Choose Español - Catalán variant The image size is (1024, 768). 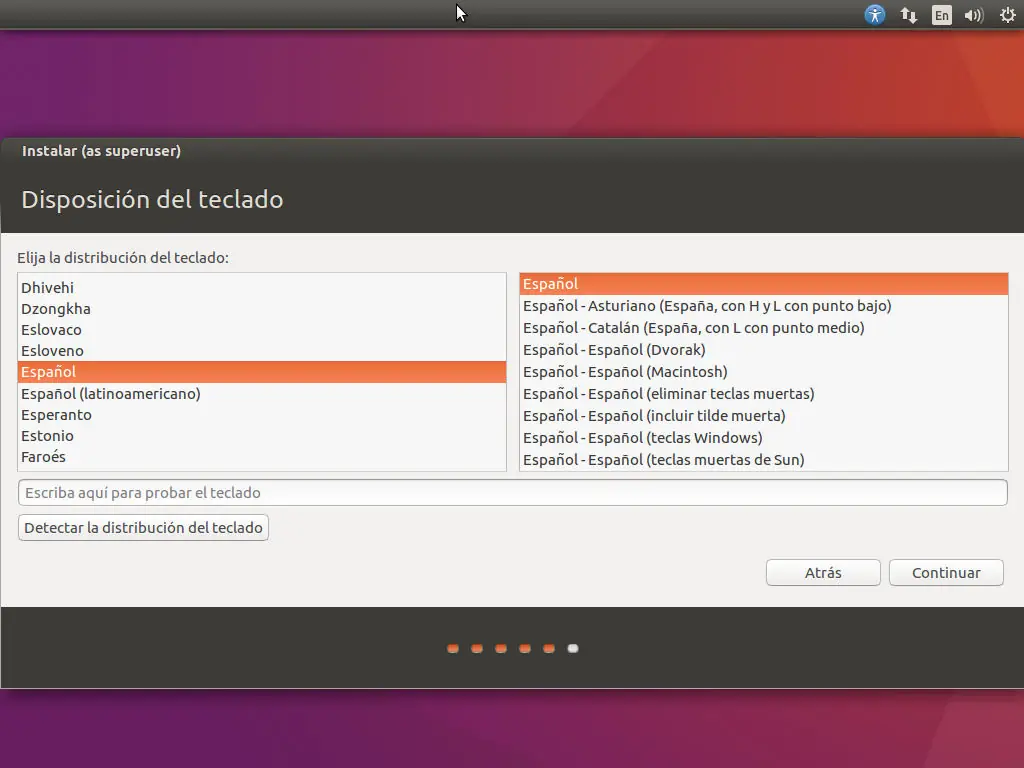pos(763,328)
